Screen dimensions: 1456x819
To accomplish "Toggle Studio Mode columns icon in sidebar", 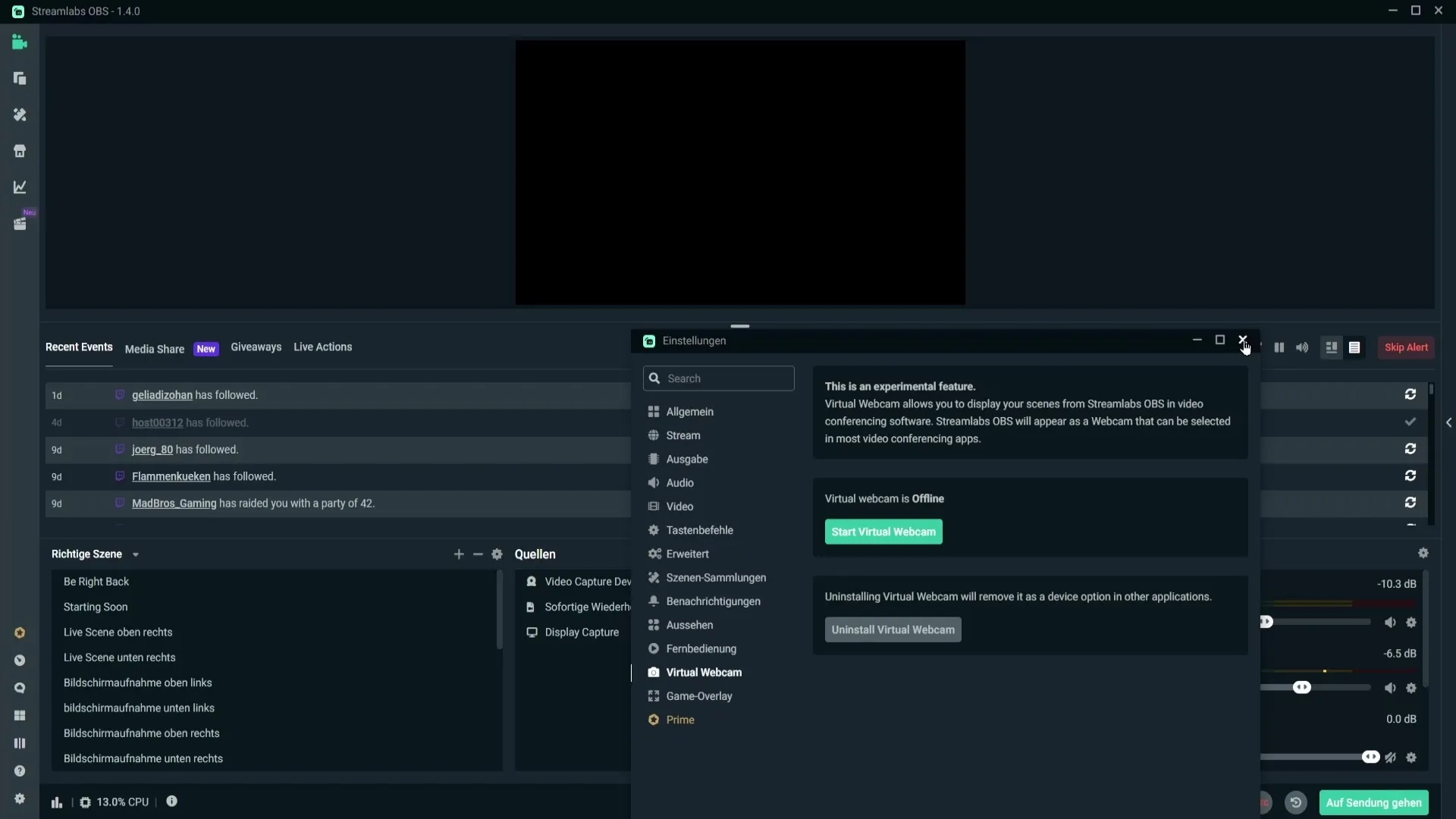I will click(x=20, y=743).
